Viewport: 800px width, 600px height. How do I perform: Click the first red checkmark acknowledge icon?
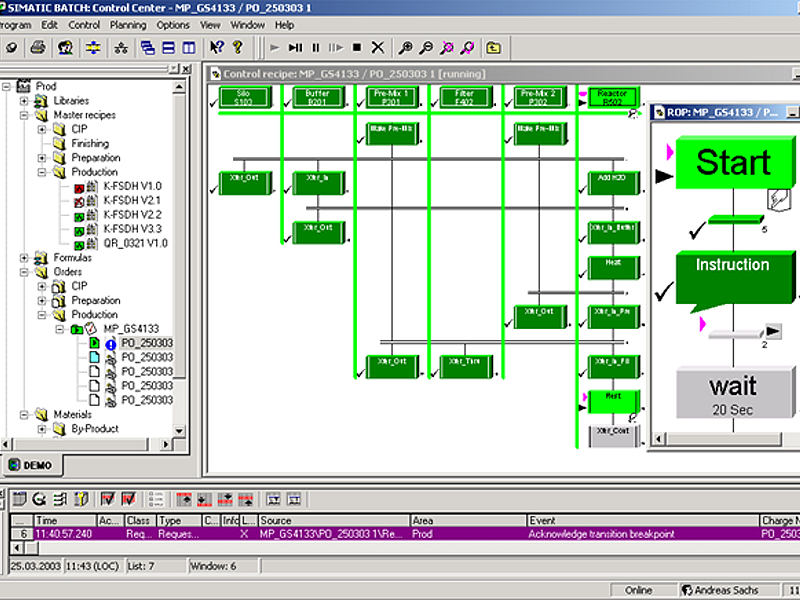pos(108,499)
